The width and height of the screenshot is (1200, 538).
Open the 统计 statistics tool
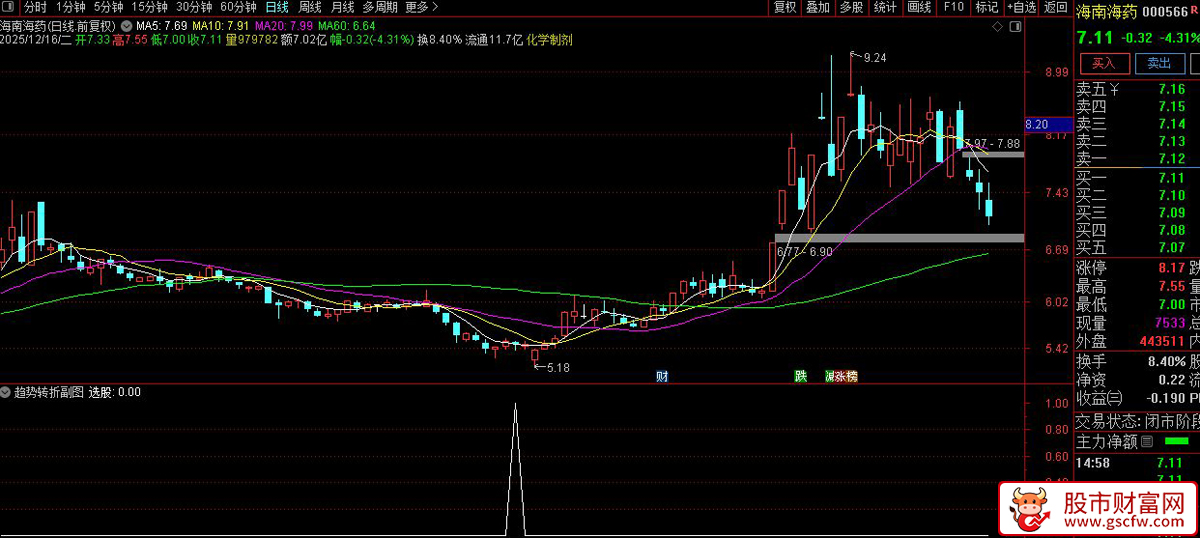point(885,7)
